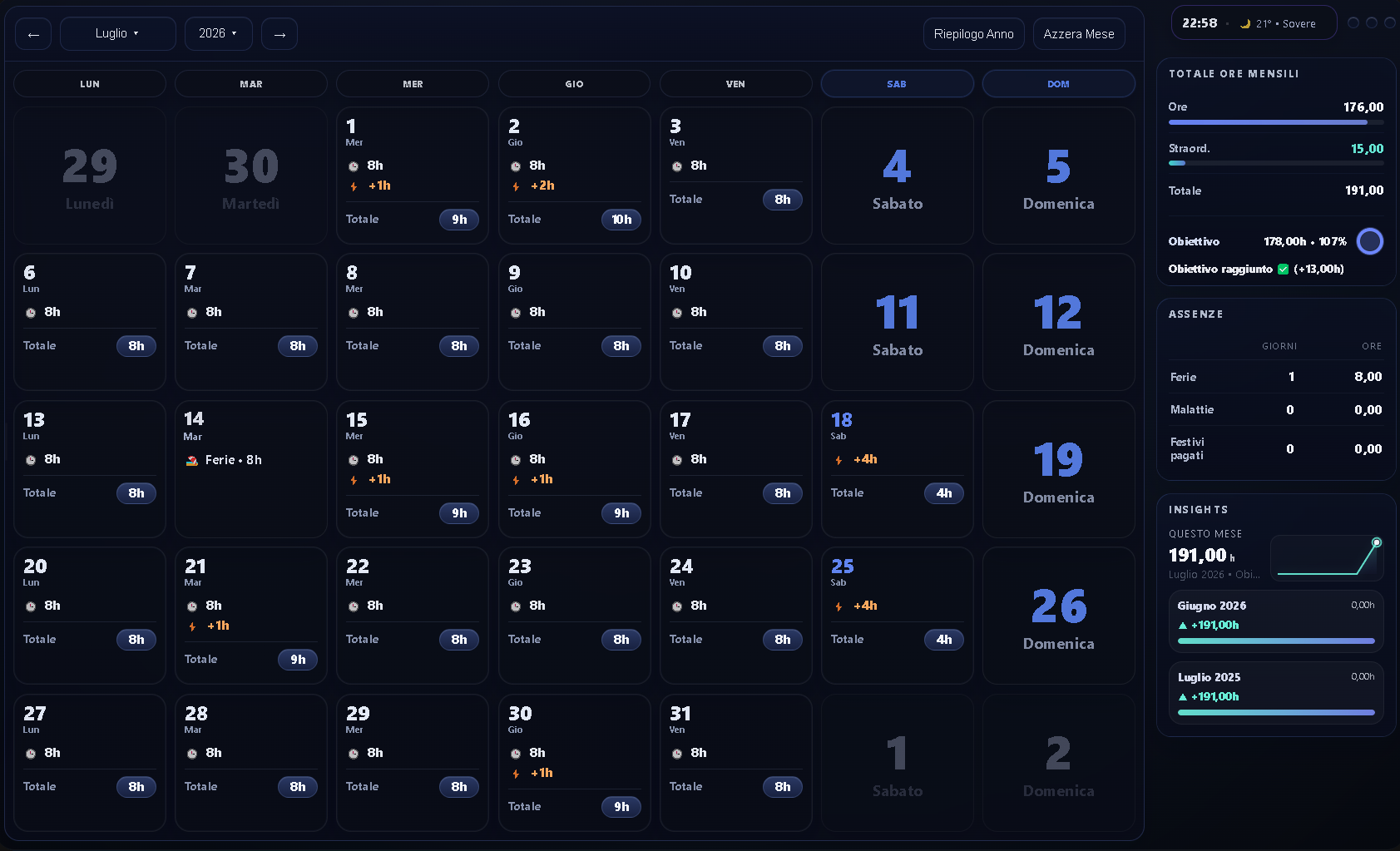Click the monthly trend chart
Viewport: 1400px width, 851px height.
1327,557
